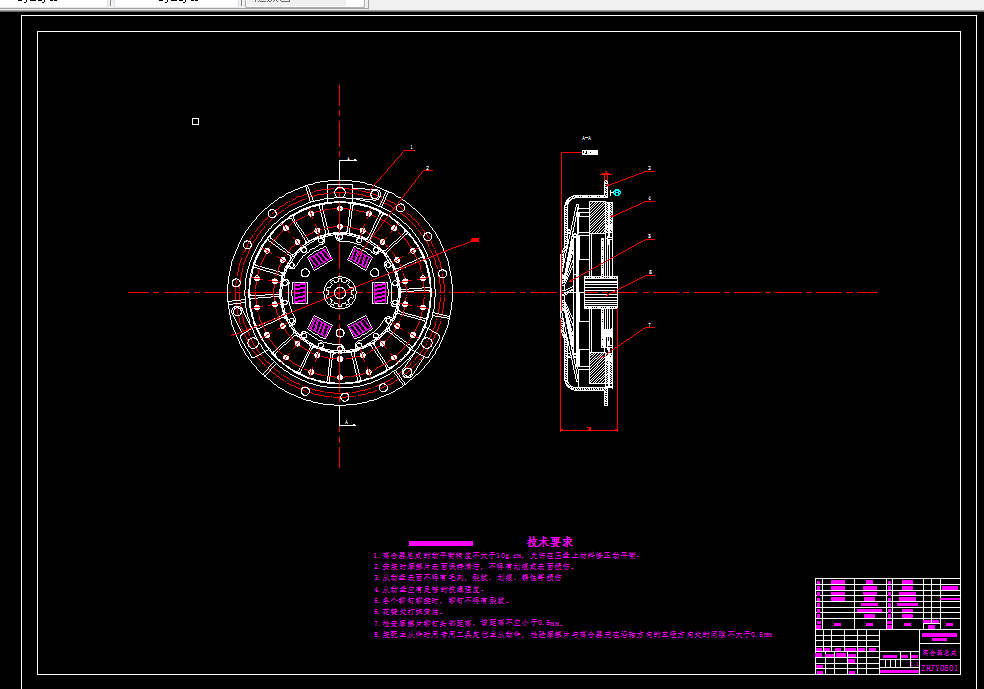Click technical requirement line 6
This screenshot has width=984, height=689.
tap(409, 612)
